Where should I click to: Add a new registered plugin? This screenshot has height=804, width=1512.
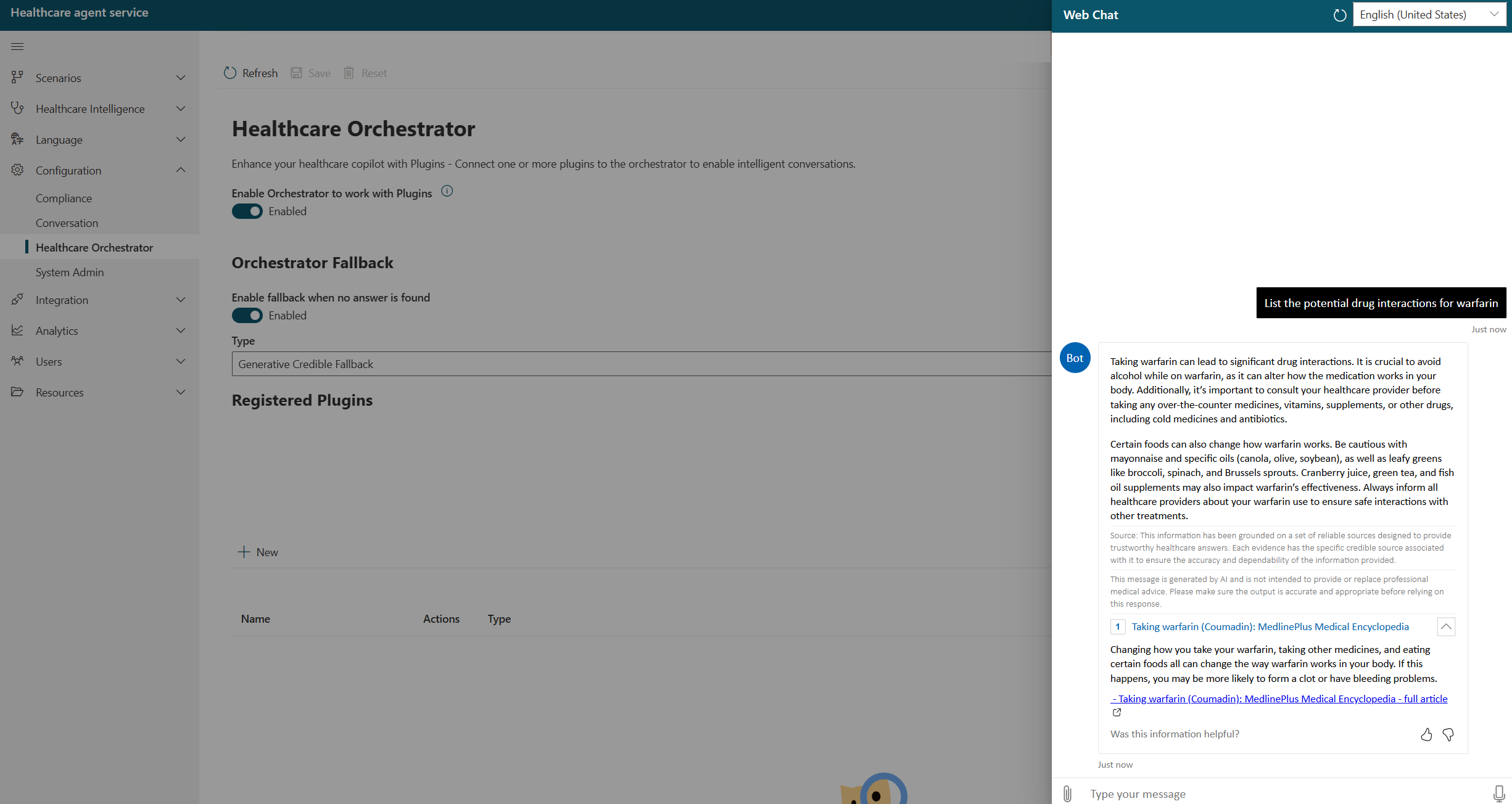point(258,552)
